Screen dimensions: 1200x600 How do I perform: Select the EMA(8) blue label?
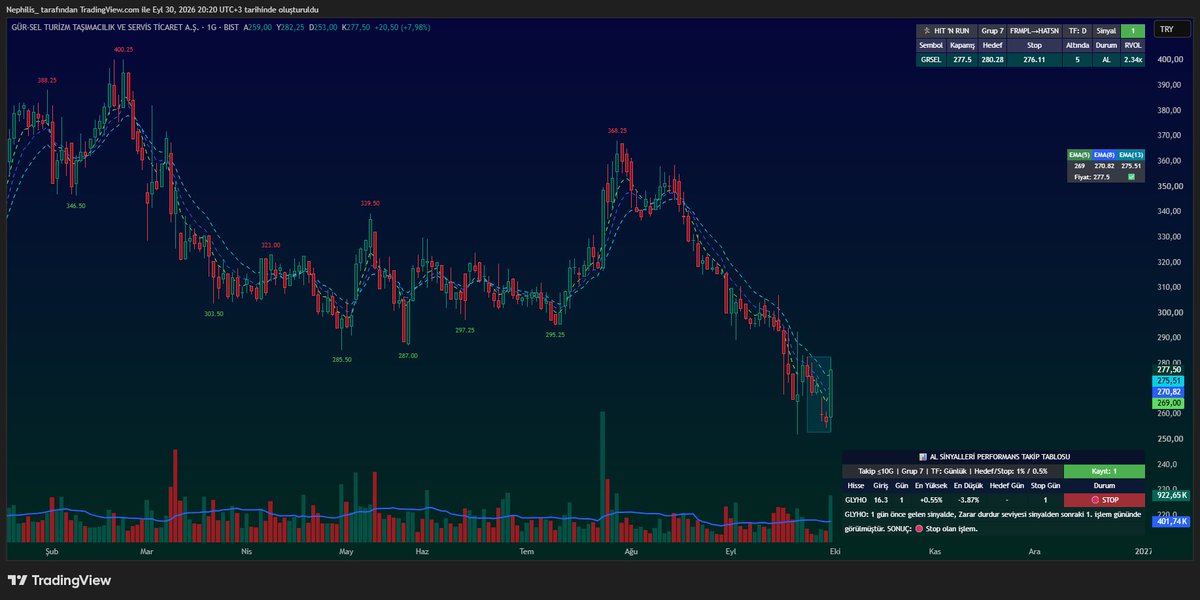[x=1103, y=155]
